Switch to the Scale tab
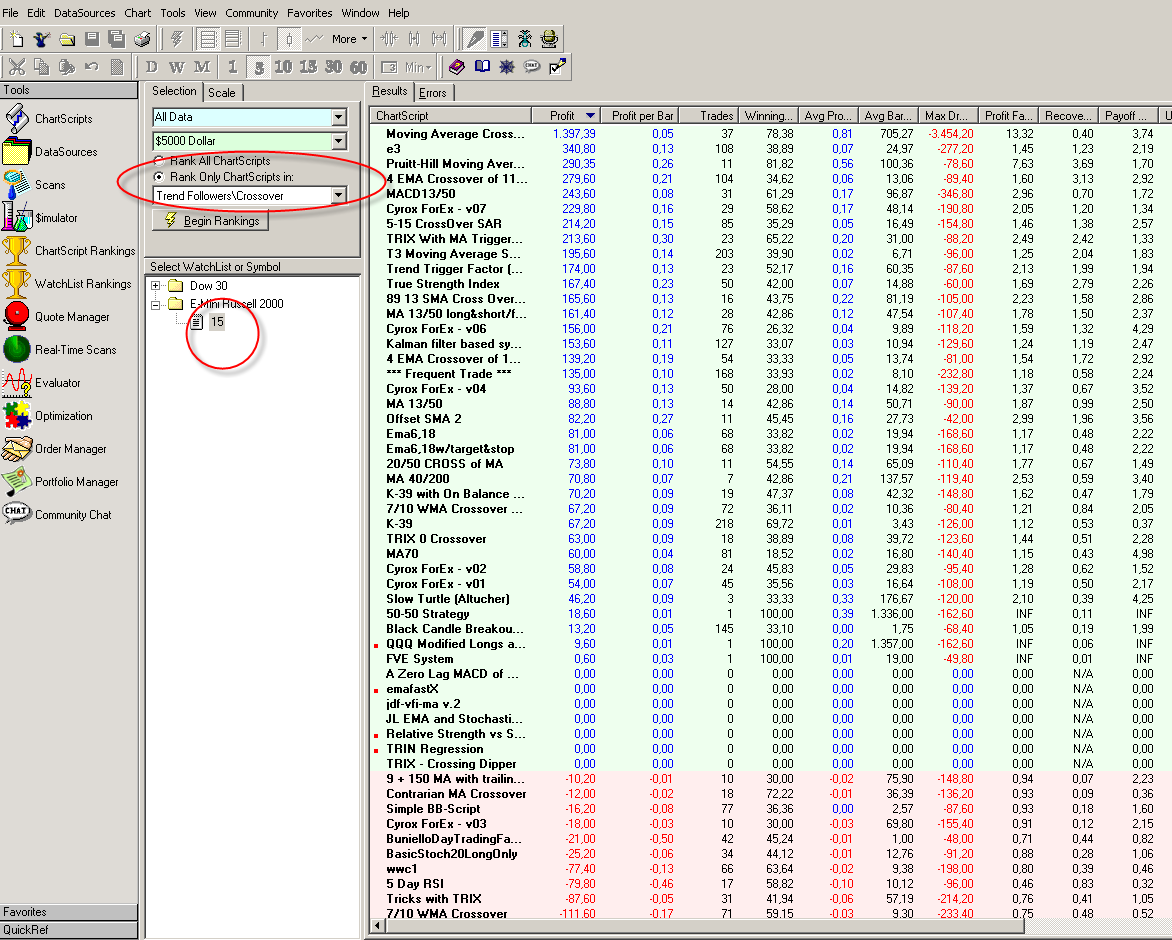The width and height of the screenshot is (1172, 940). pos(221,93)
